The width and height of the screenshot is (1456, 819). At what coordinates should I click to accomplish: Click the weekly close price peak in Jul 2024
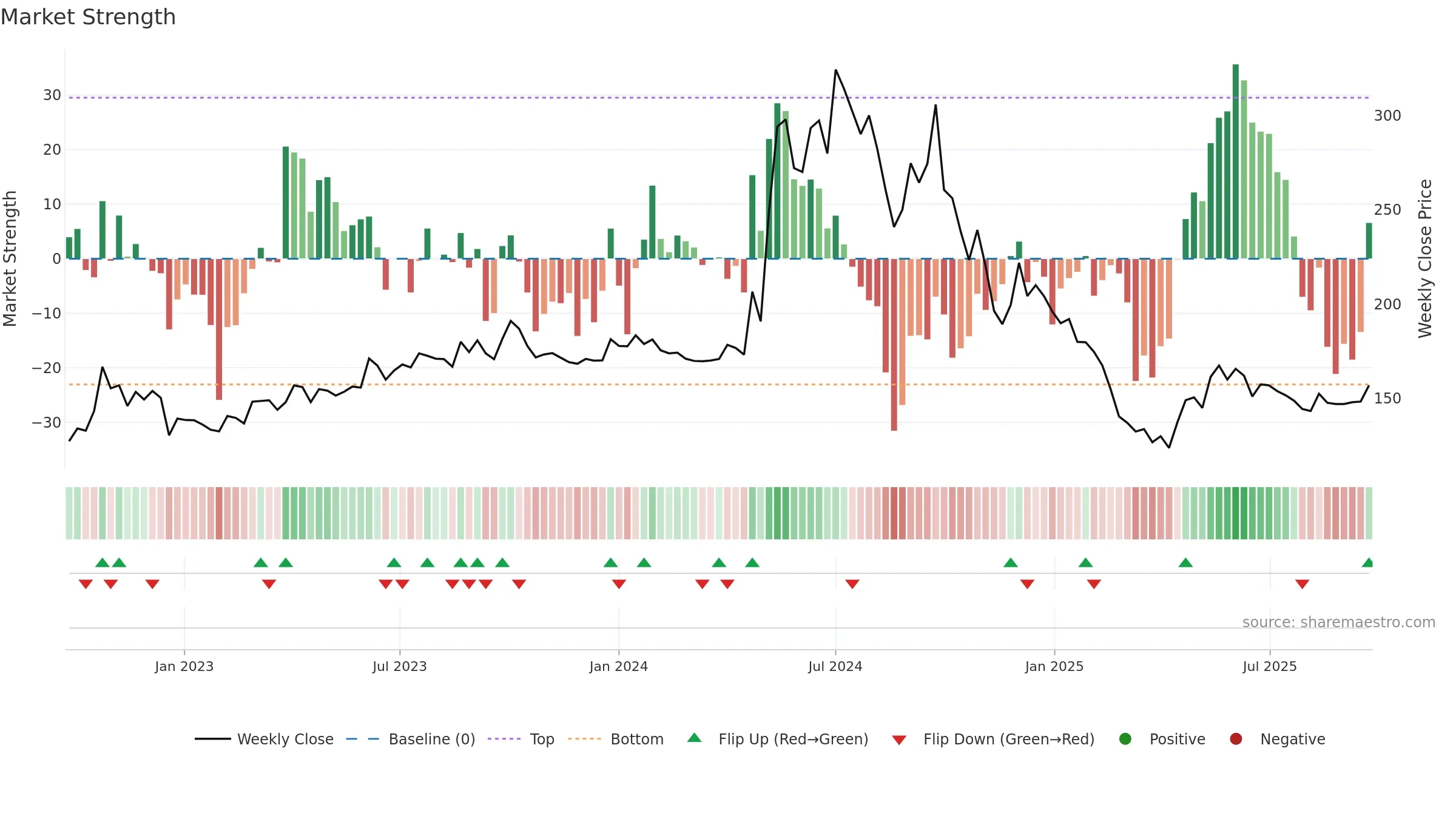836,70
